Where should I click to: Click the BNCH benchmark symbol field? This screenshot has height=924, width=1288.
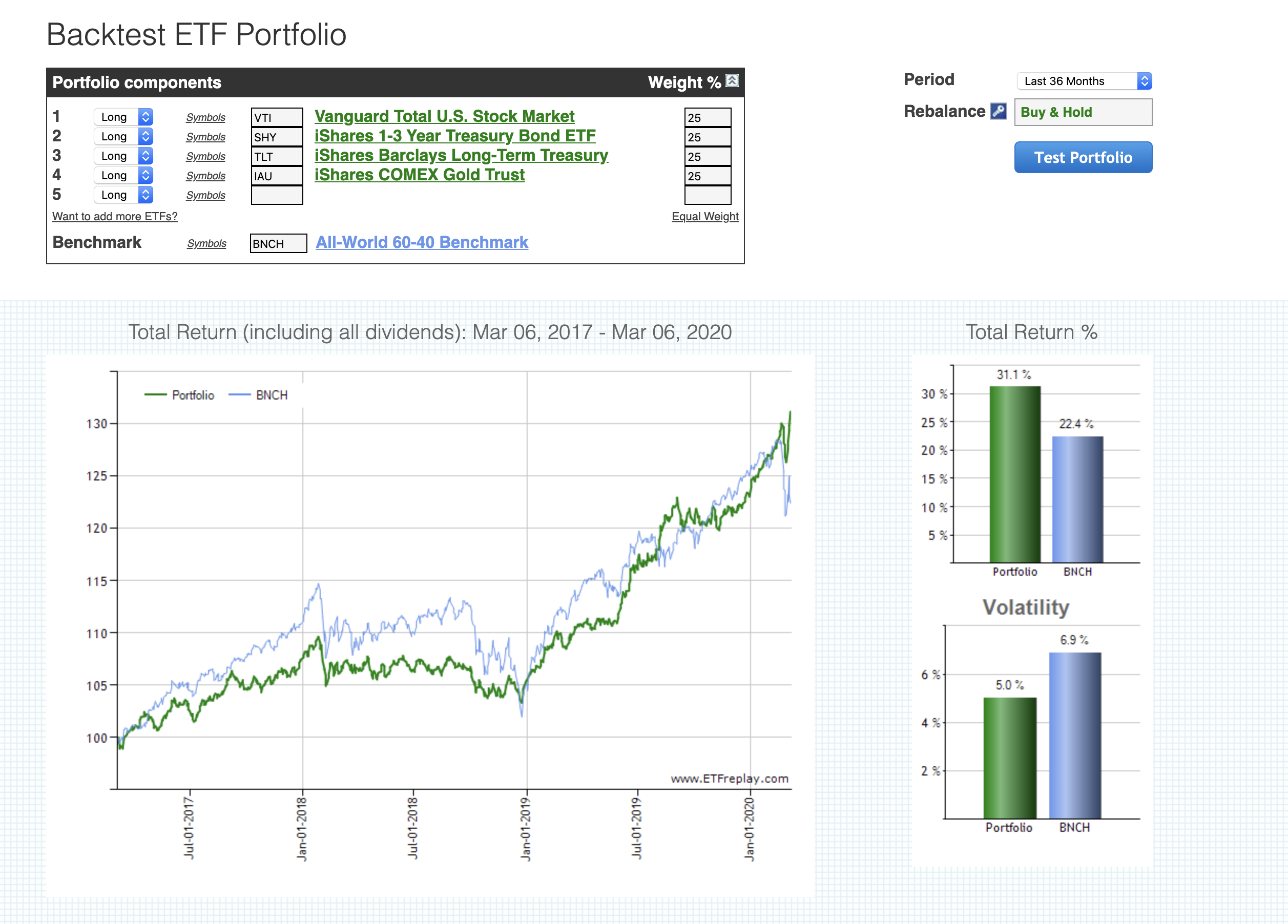[278, 244]
